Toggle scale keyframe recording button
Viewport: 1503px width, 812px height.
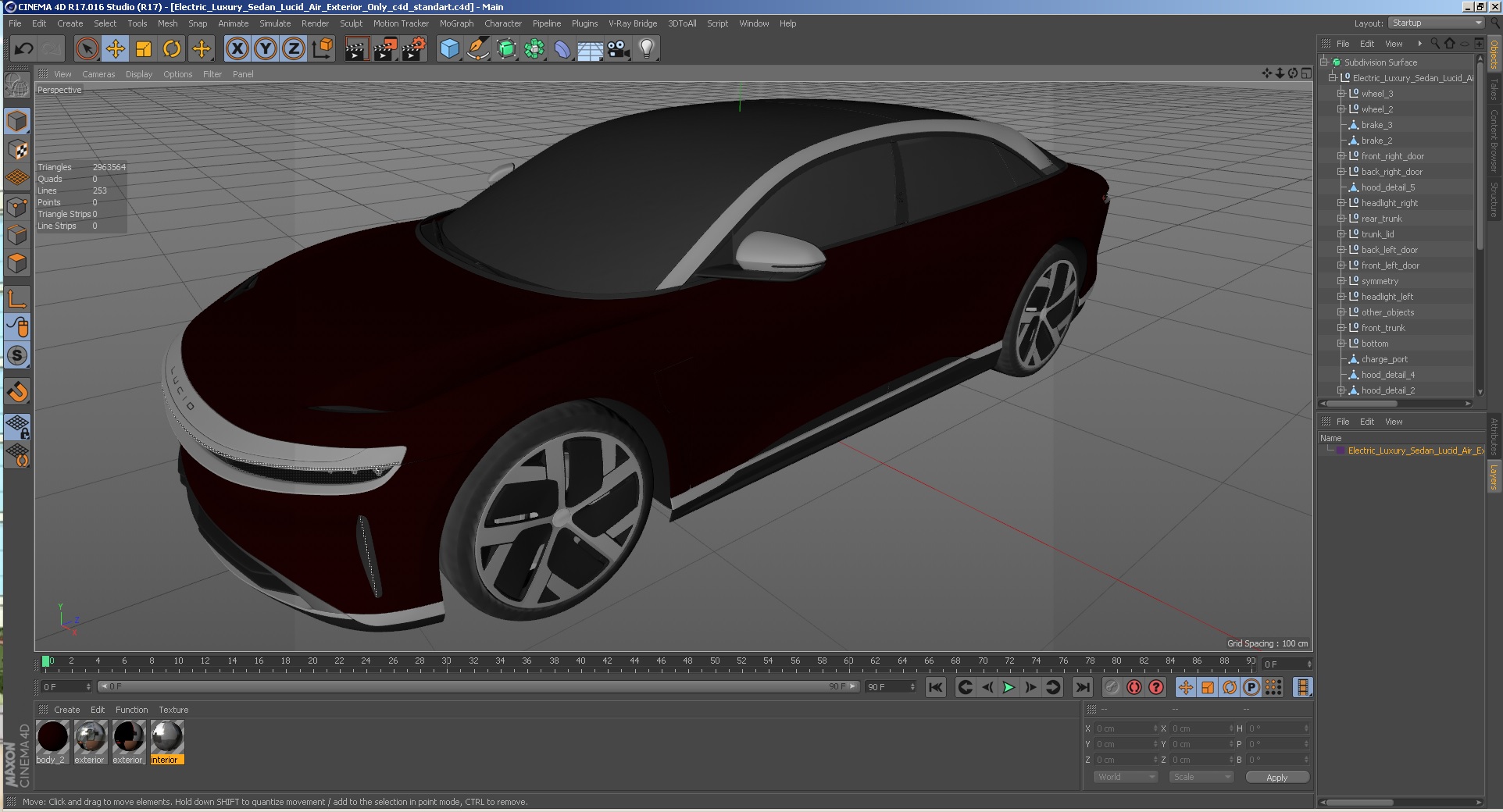(1208, 687)
